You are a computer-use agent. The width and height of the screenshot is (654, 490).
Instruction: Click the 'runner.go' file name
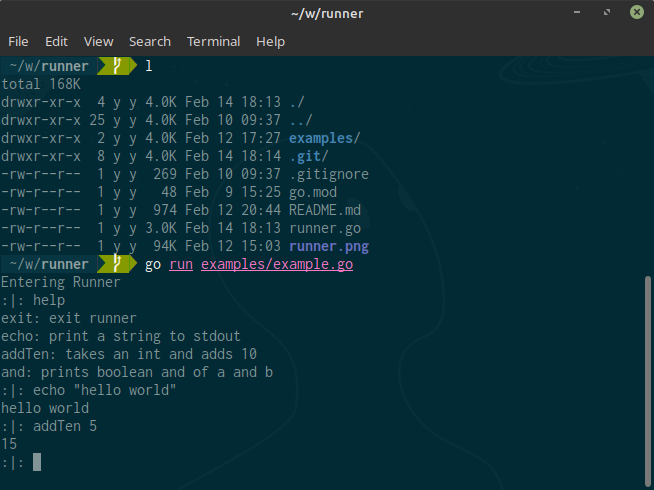(325, 228)
